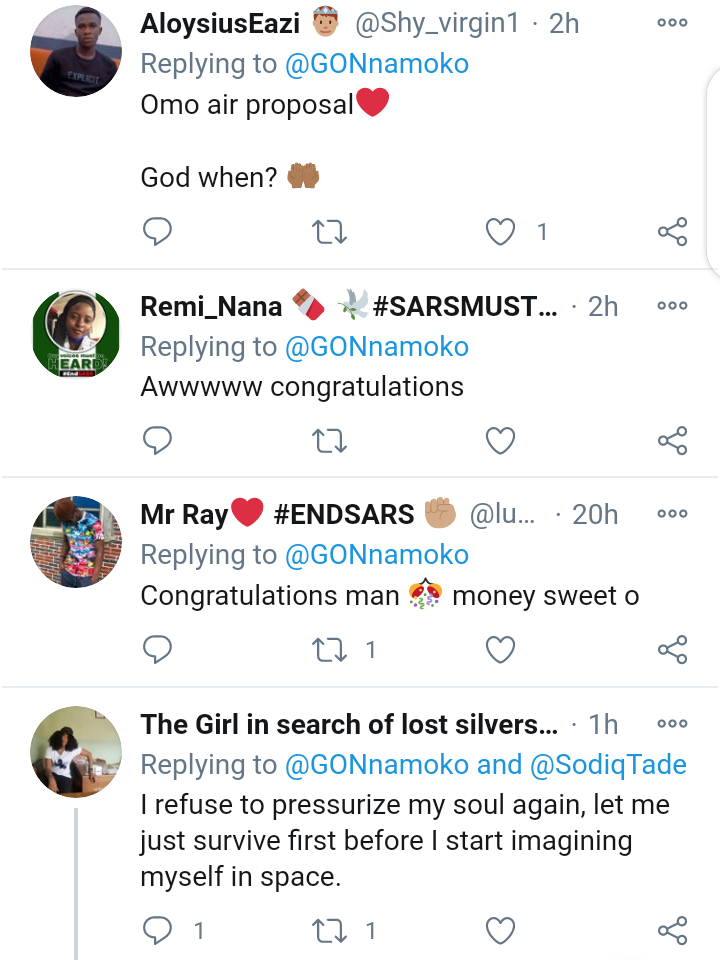
Task: Retweet Remi_Nana's congratulations tweet
Action: point(329,440)
